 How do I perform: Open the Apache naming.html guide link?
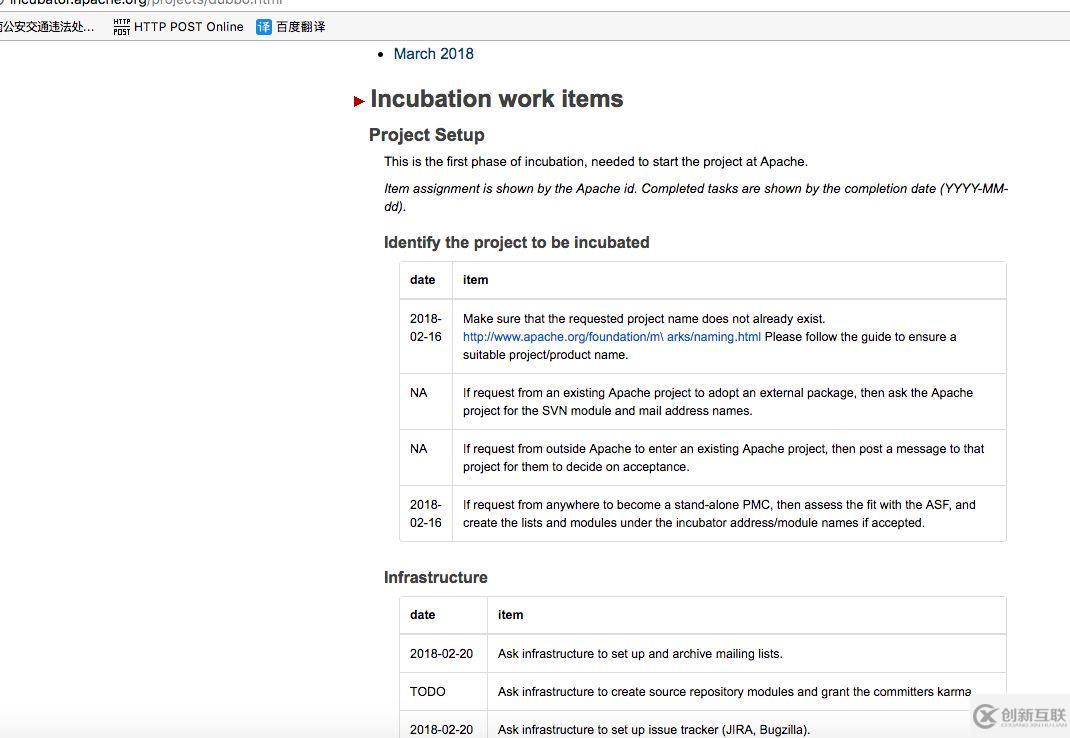[611, 337]
